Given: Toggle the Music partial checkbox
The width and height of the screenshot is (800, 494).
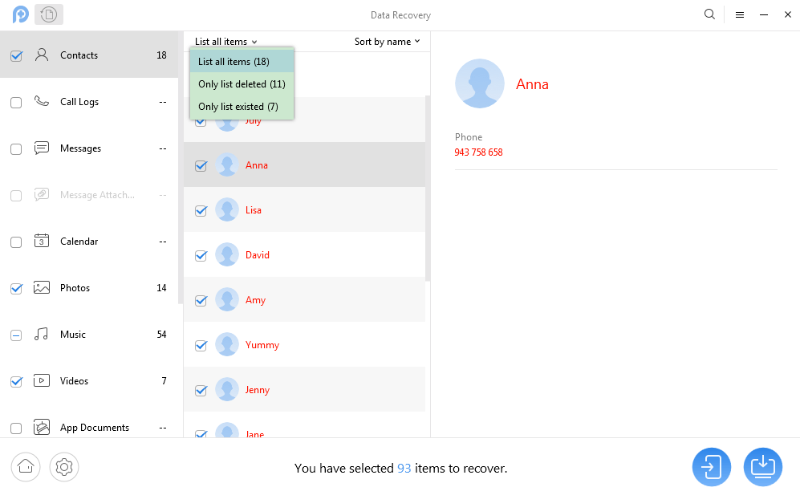Looking at the screenshot, I should pyautogui.click(x=16, y=335).
